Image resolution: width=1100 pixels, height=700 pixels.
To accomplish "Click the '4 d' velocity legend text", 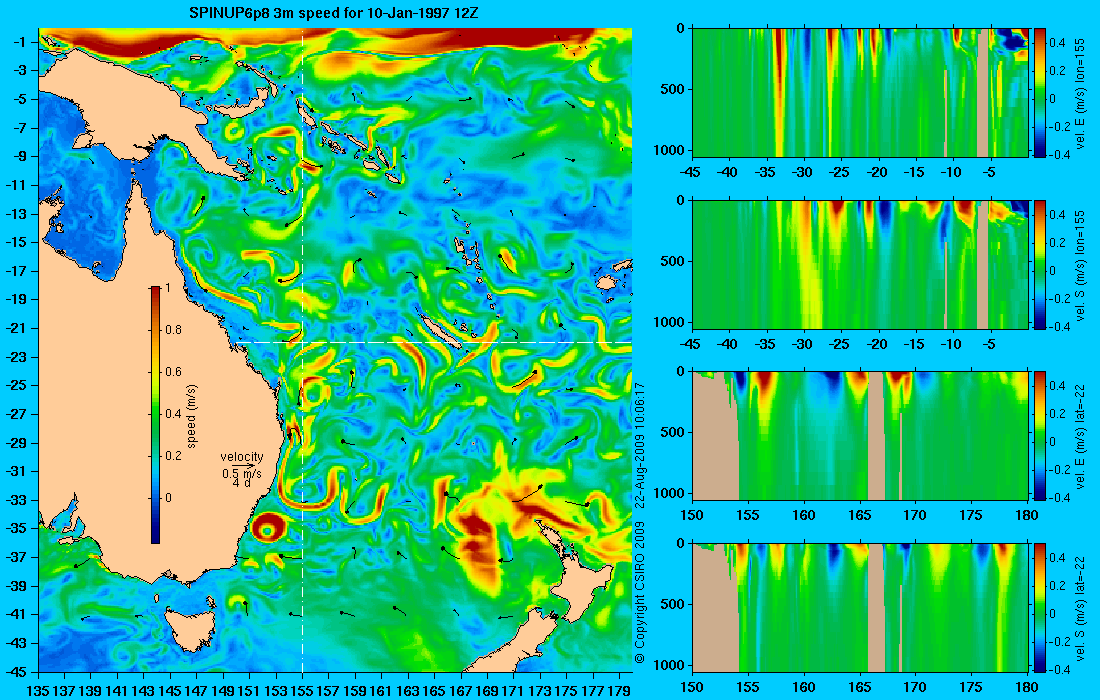I will [x=242, y=483].
